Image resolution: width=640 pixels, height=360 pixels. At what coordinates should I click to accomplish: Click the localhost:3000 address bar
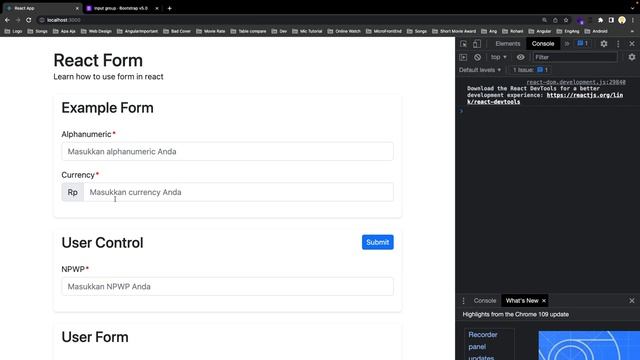286,20
